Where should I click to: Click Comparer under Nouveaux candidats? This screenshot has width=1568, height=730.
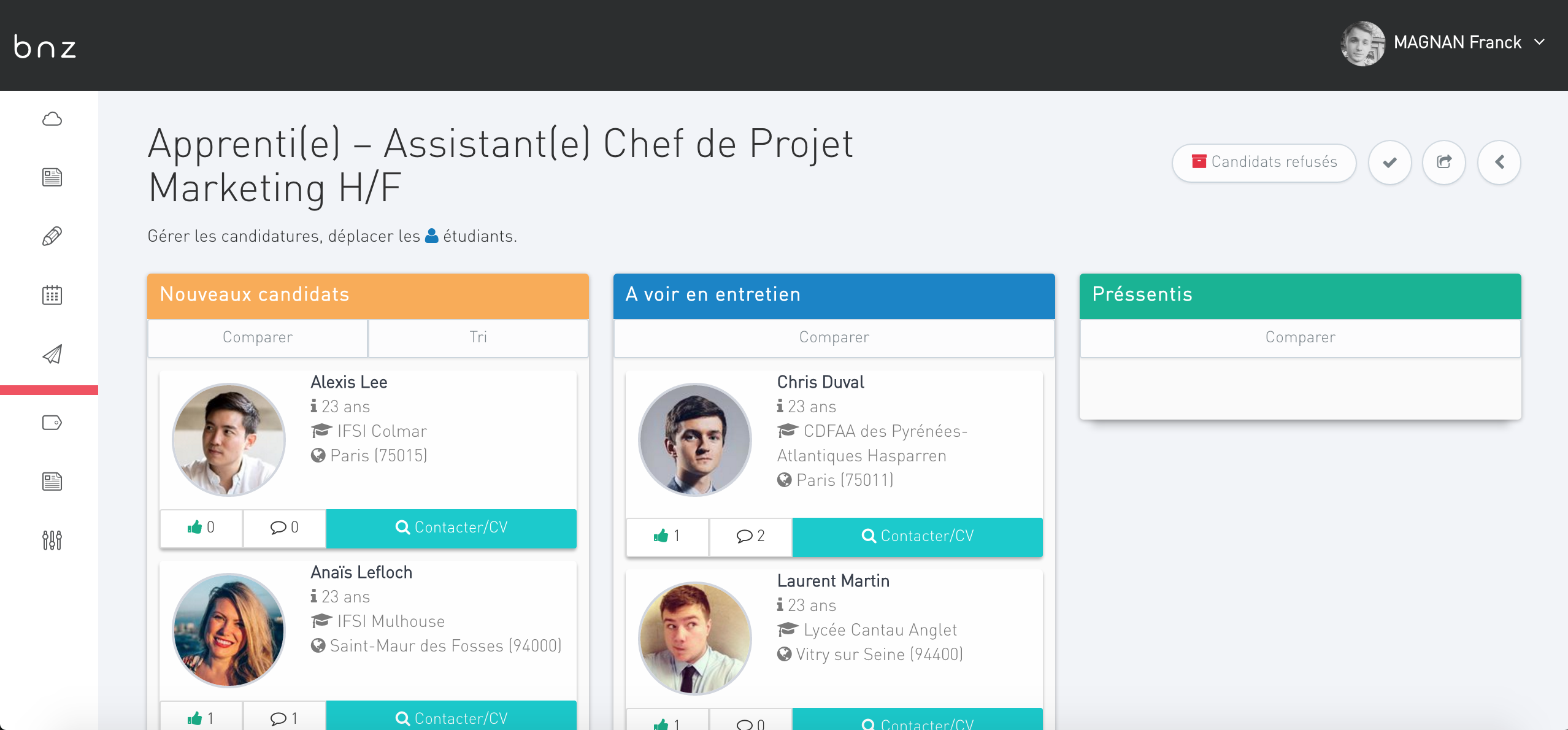tap(258, 337)
